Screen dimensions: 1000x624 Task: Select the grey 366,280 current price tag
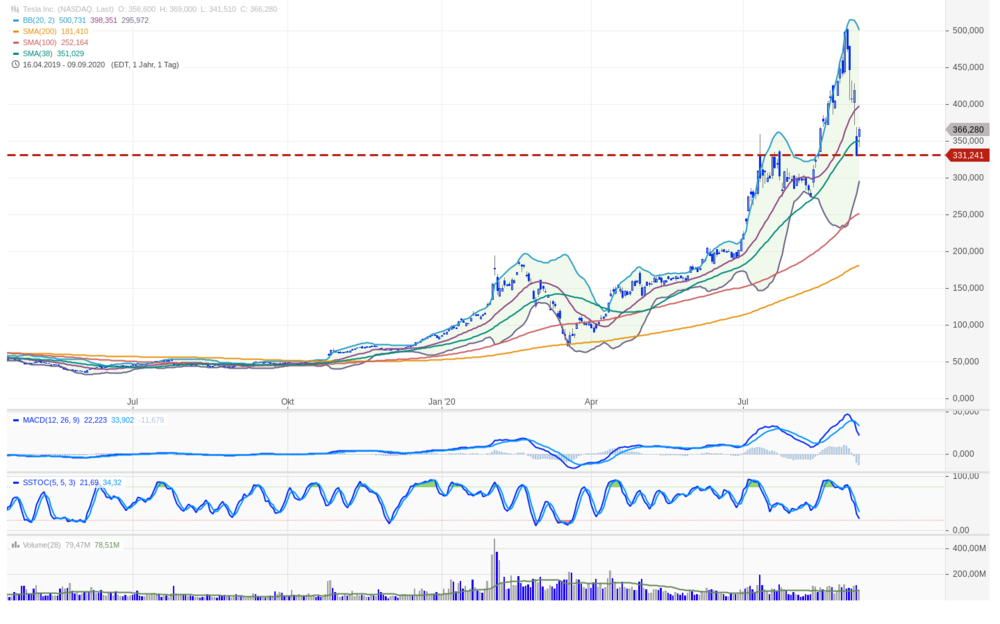pos(967,130)
